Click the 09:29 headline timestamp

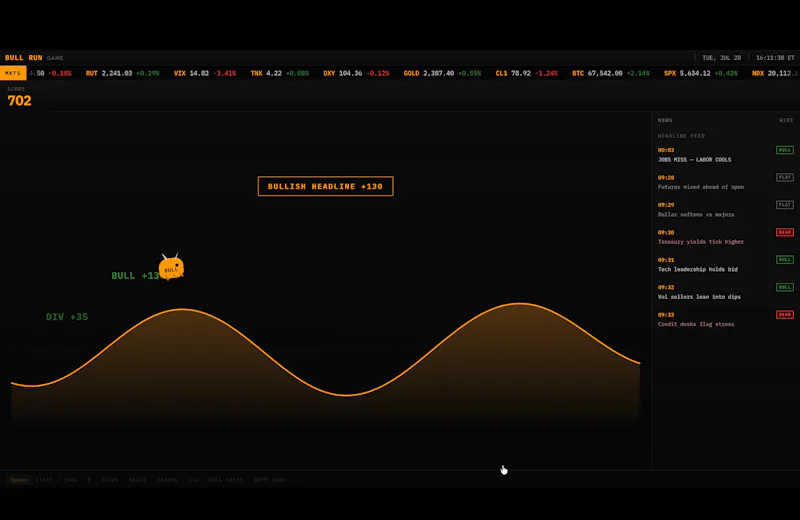(x=666, y=205)
